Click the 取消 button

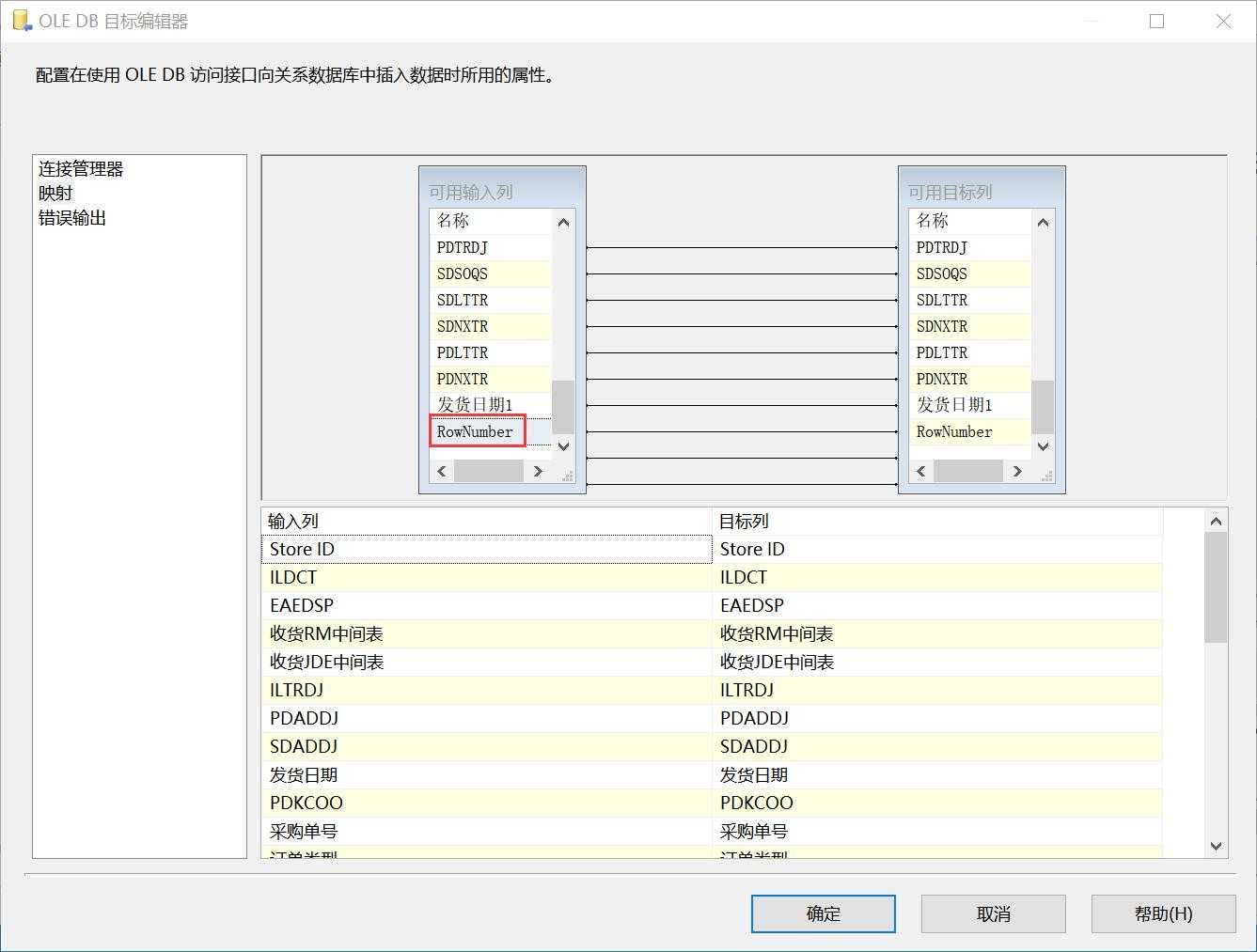point(994,913)
